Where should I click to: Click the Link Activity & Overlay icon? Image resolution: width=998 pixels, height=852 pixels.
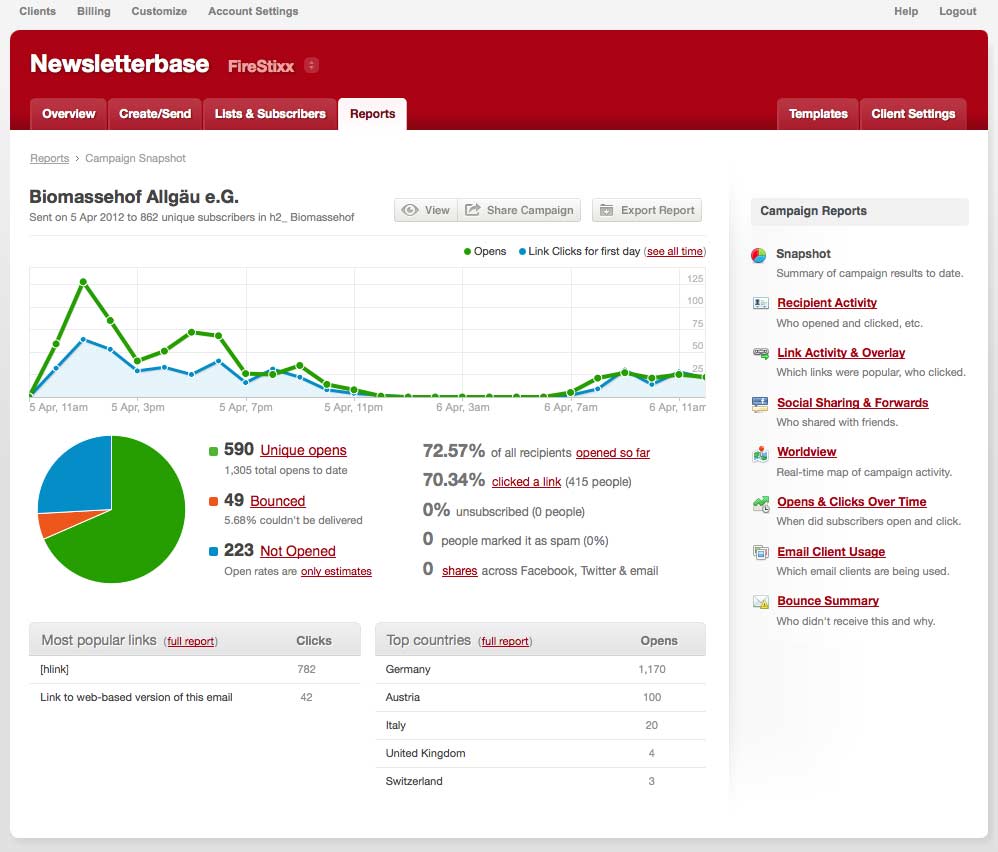tap(760, 353)
